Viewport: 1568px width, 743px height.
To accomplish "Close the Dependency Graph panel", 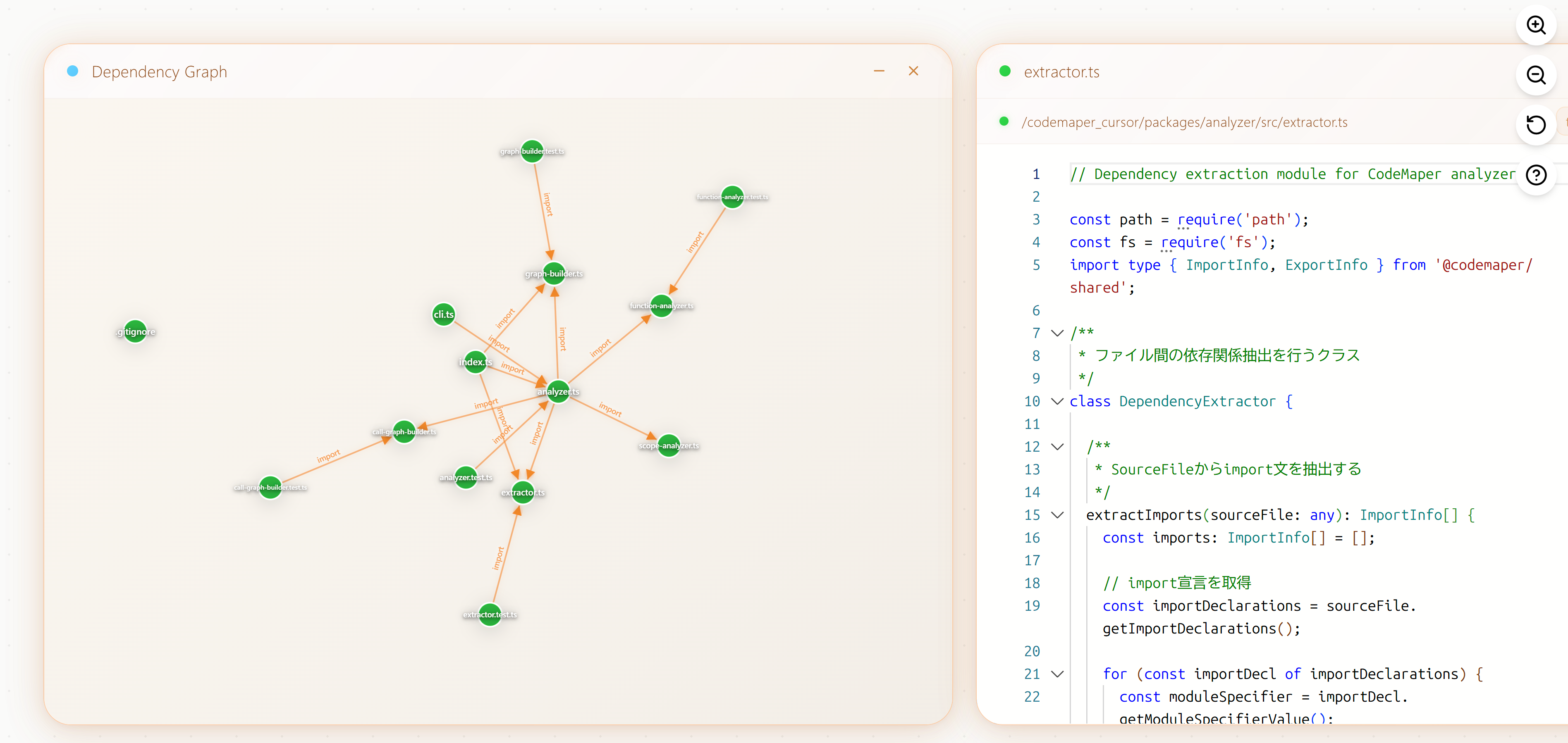I will tap(913, 71).
